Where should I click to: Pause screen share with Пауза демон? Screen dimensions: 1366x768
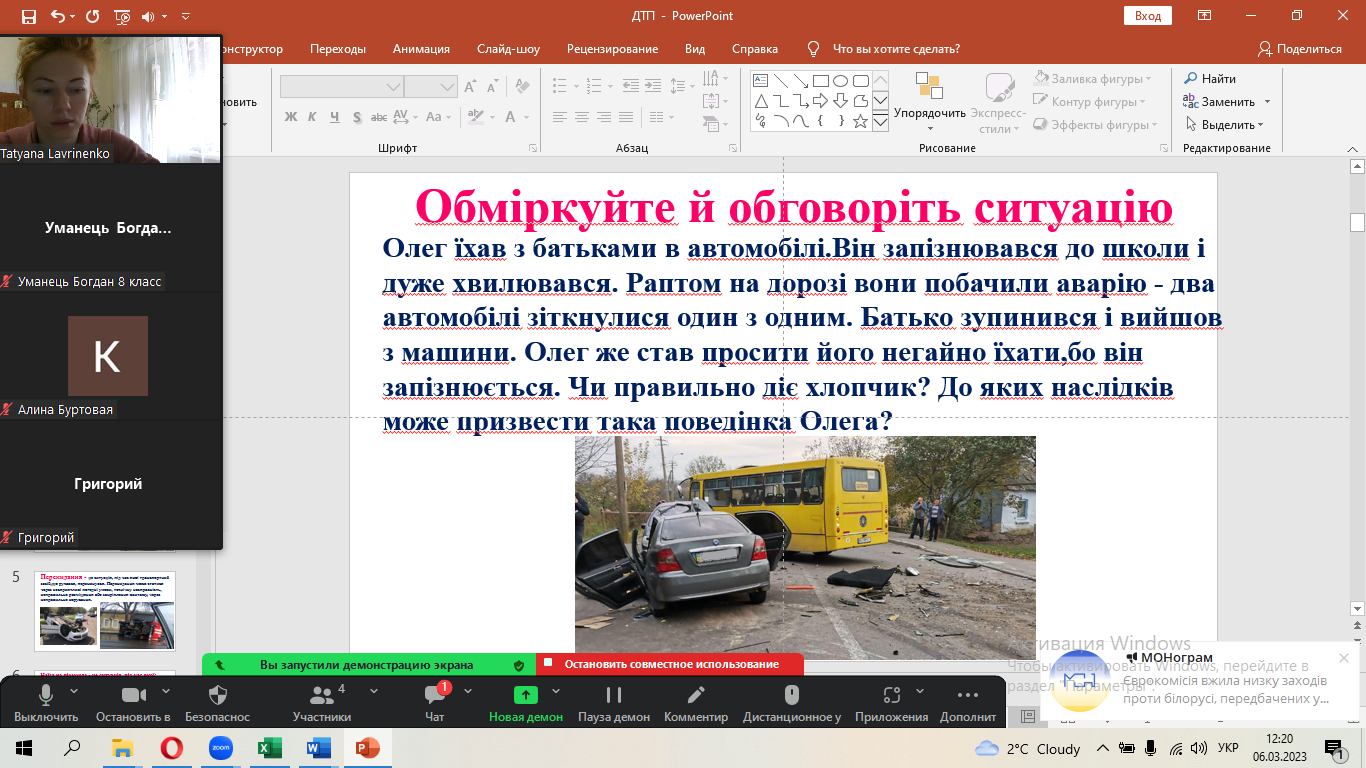point(614,704)
